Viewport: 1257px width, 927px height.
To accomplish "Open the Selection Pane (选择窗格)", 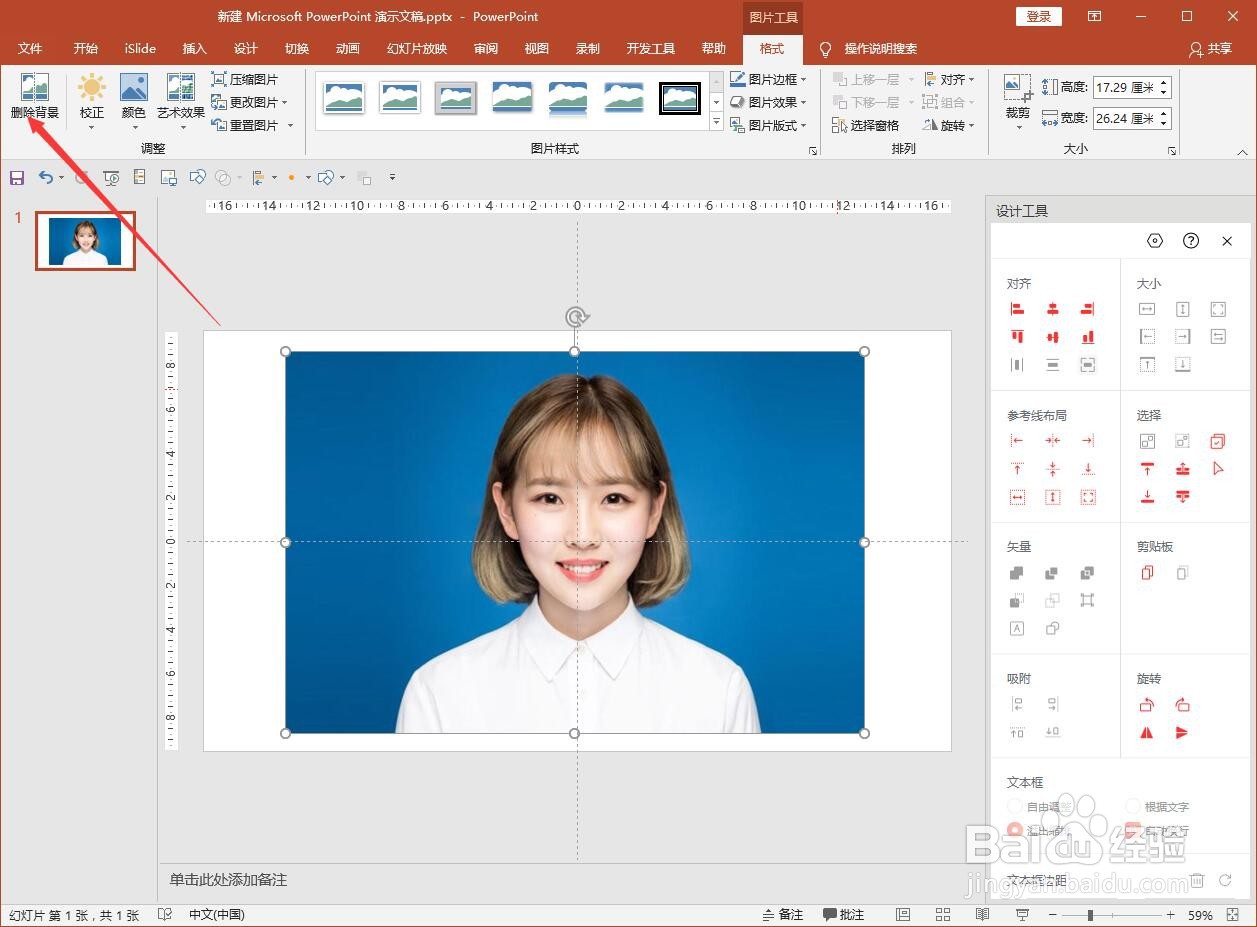I will click(865, 125).
